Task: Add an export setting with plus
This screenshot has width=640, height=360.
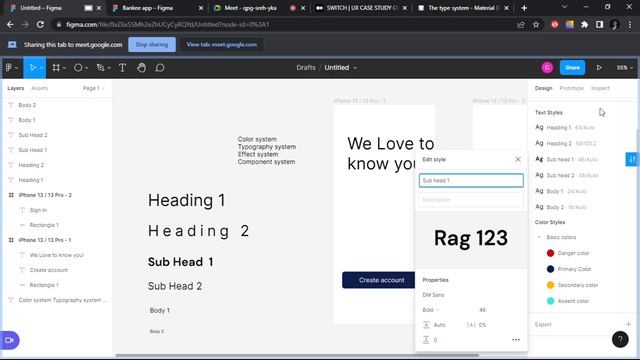Action: click(628, 324)
